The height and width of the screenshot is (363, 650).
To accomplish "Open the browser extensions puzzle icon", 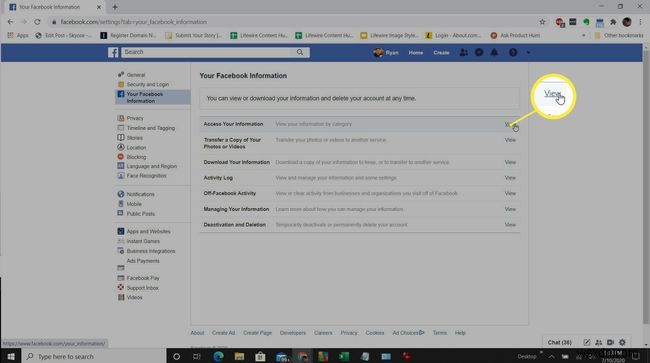I will [613, 22].
